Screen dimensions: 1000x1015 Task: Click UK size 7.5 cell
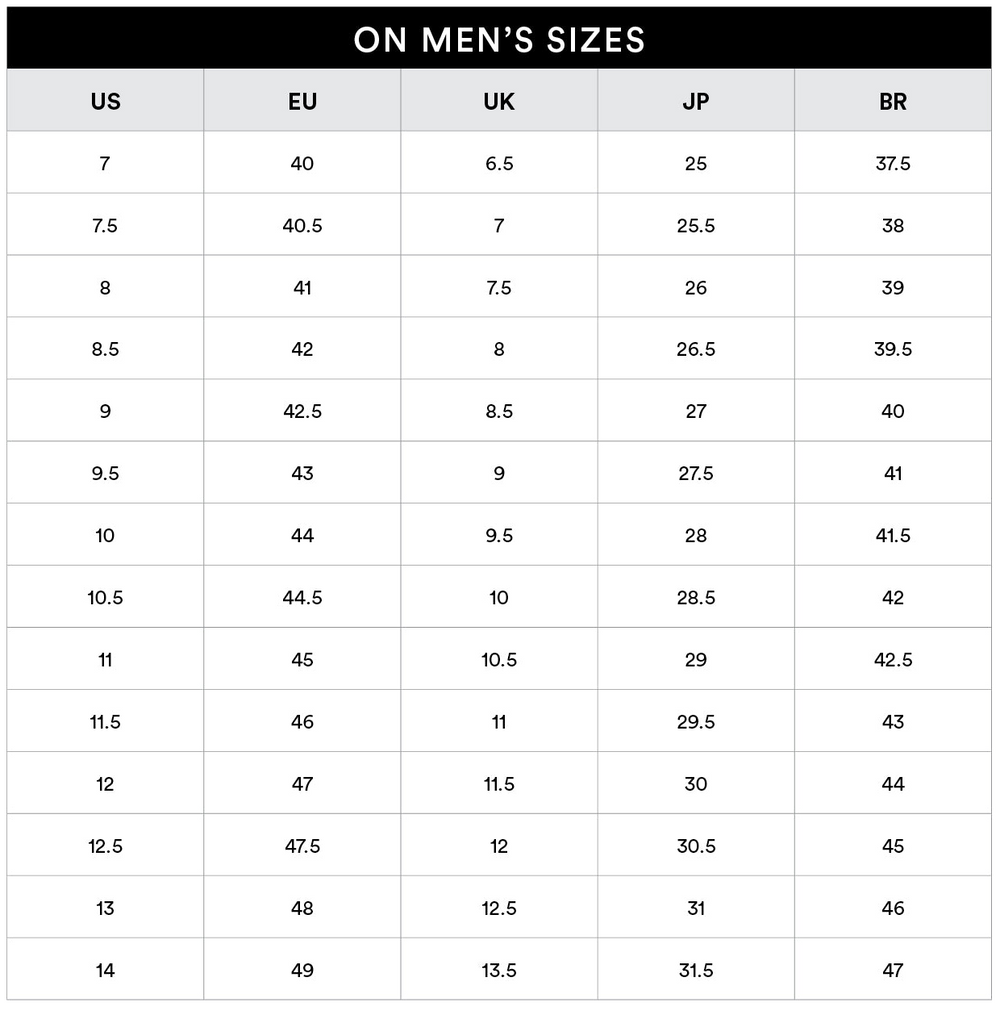pos(499,287)
